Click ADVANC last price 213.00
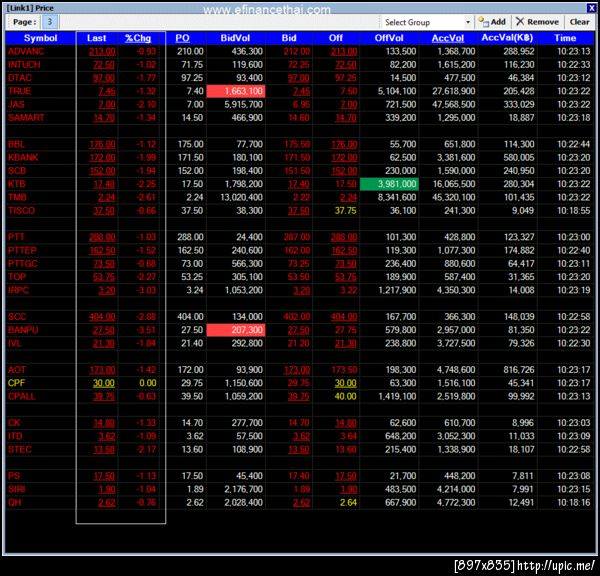This screenshot has height=576, width=600. 102,51
